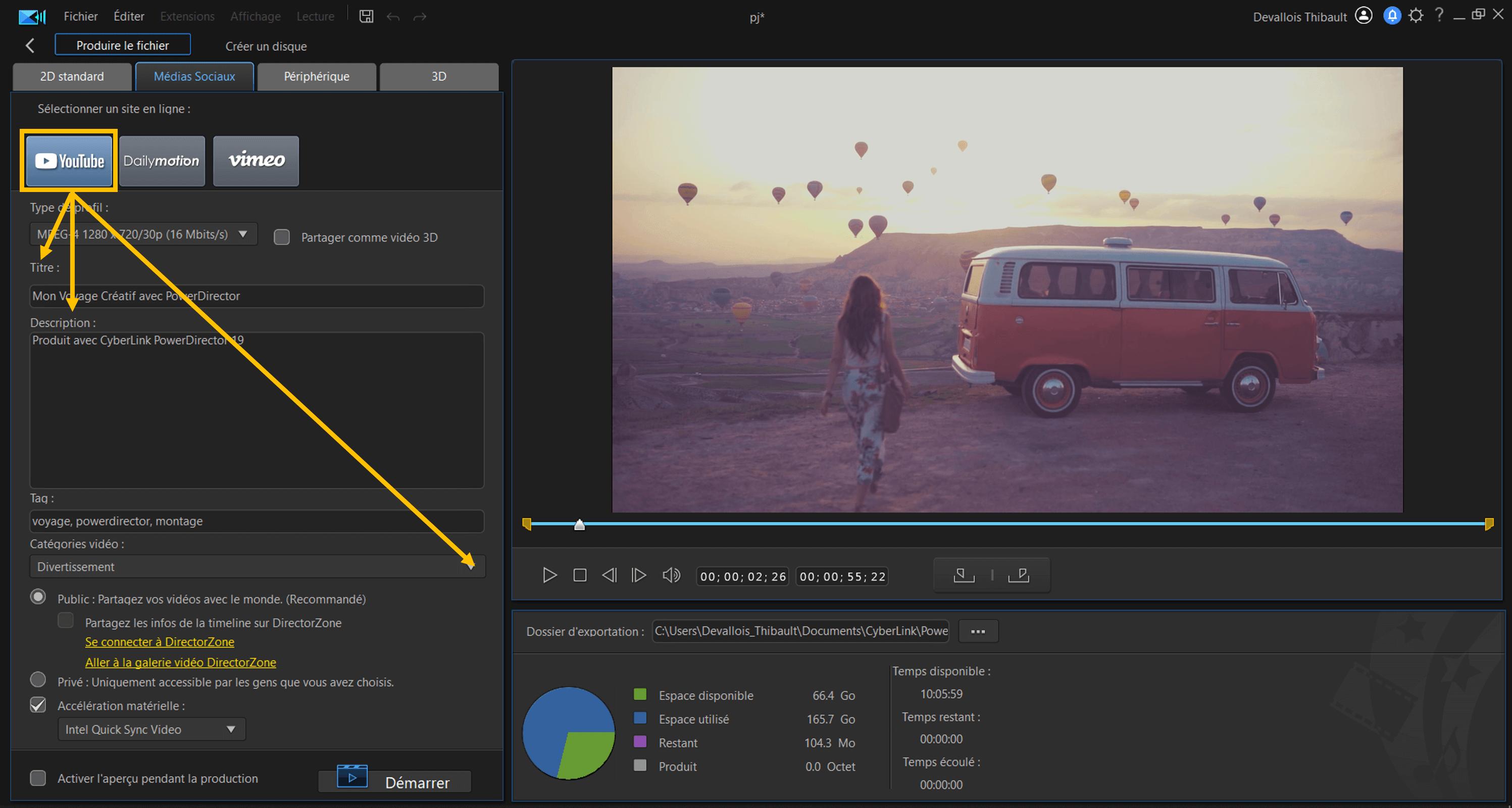The image size is (1512, 808).
Task: Open the Affichage menu
Action: pos(256,17)
